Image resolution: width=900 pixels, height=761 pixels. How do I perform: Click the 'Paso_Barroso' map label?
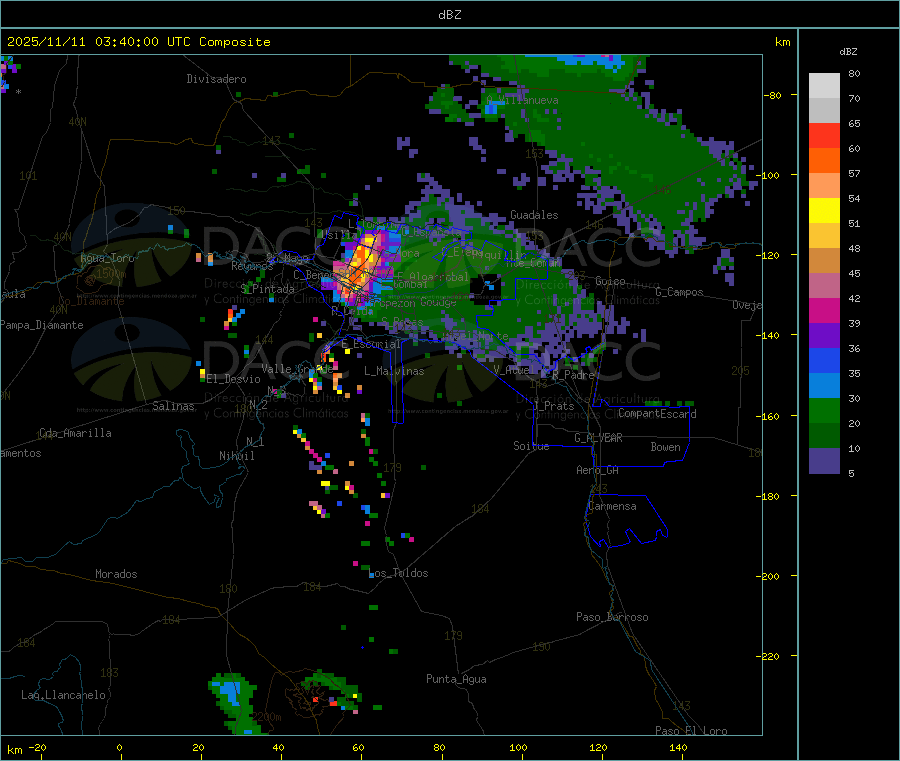click(x=612, y=618)
